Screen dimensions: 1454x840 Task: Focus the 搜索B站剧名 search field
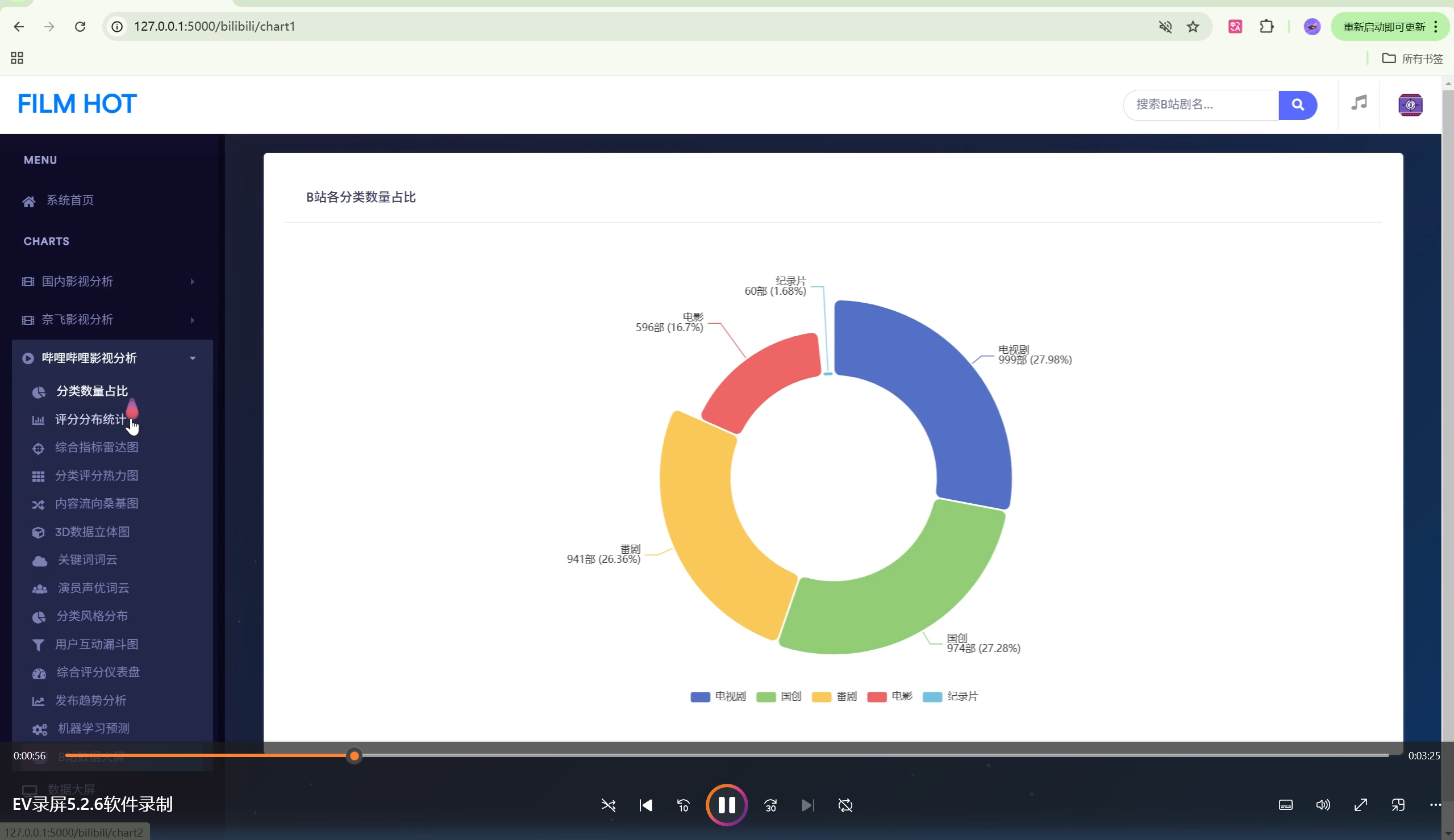pos(1200,105)
